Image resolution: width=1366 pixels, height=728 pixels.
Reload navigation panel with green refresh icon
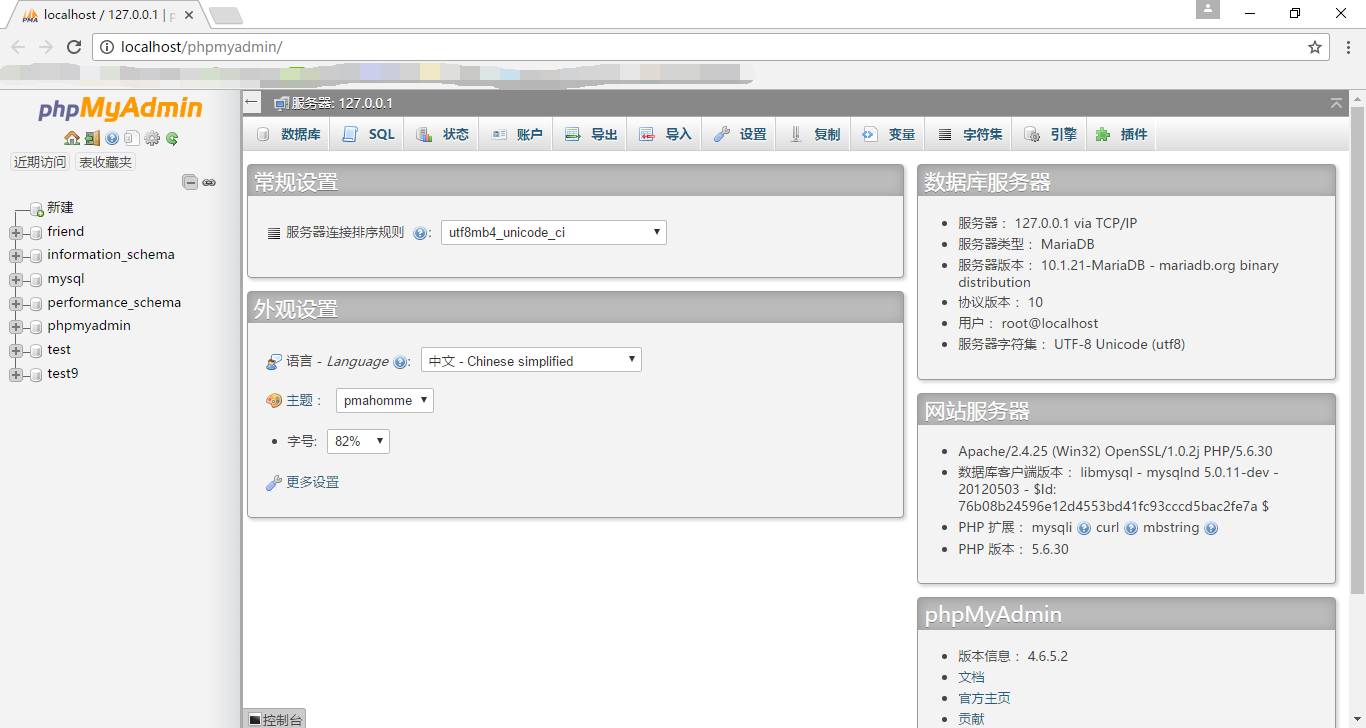(x=172, y=139)
